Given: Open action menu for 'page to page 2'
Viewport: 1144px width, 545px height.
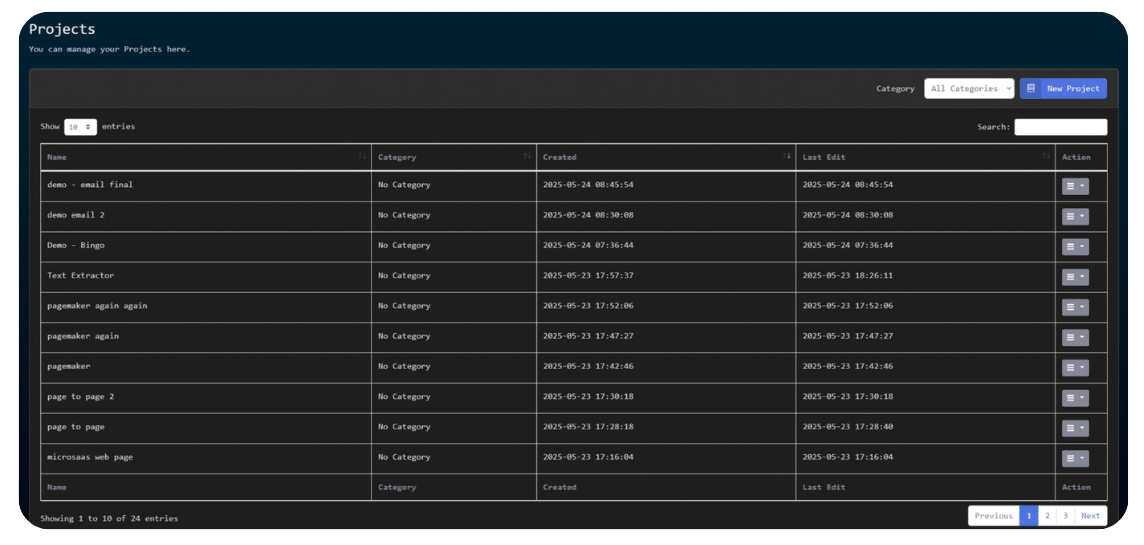Looking at the screenshot, I should pos(1075,398).
